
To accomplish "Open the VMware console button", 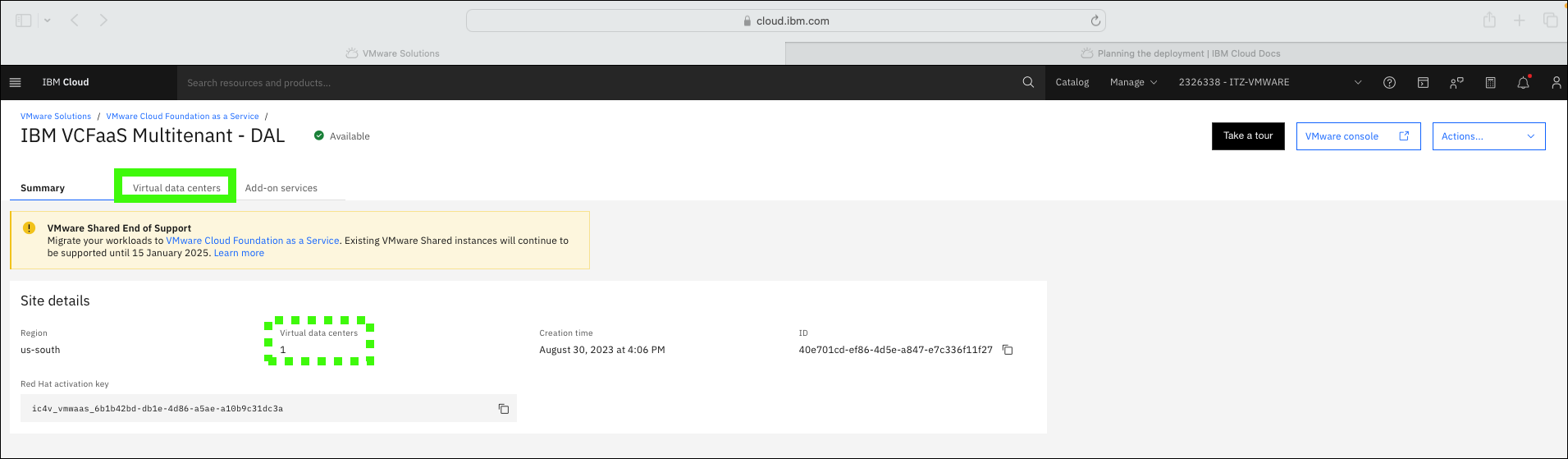I will (1358, 136).
